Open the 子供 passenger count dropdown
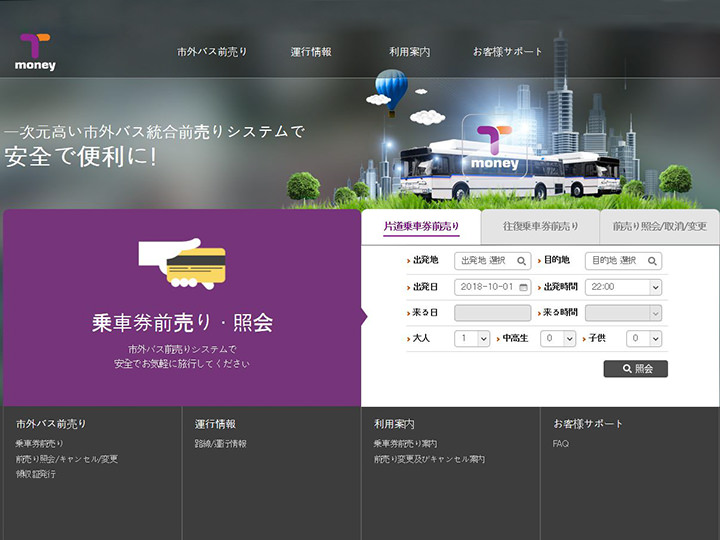The height and width of the screenshot is (540, 720). coord(644,338)
